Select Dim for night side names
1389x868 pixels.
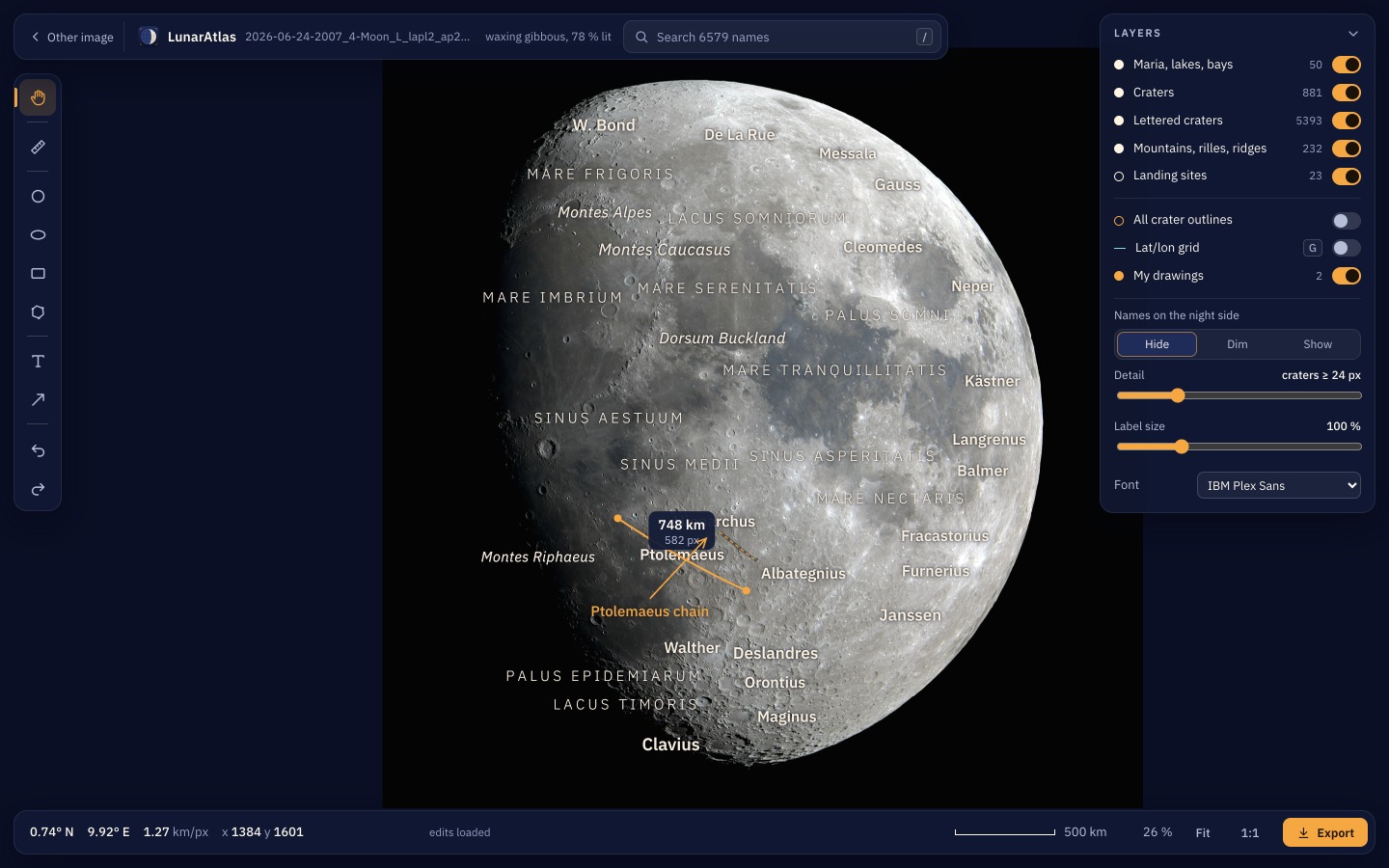pos(1237,344)
